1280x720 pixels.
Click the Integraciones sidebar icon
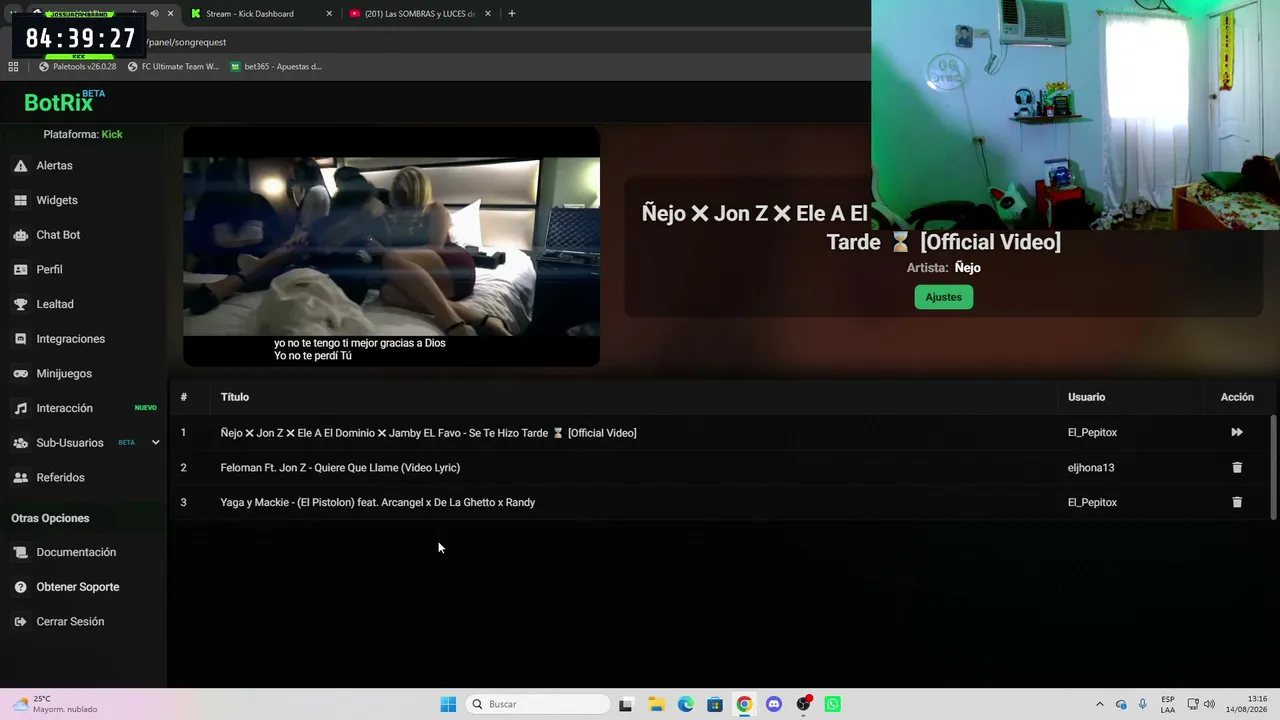click(20, 339)
